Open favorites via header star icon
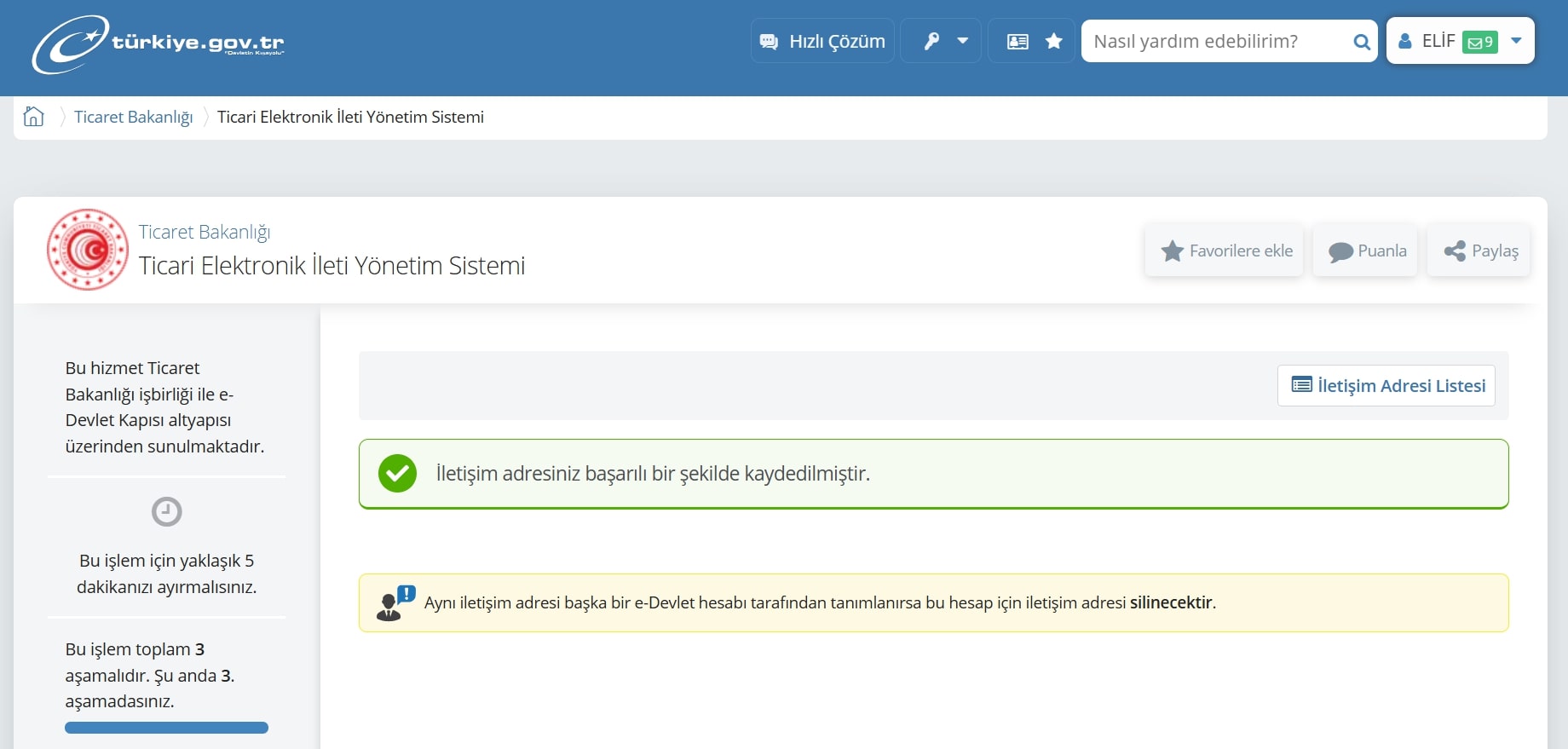 coord(1054,41)
